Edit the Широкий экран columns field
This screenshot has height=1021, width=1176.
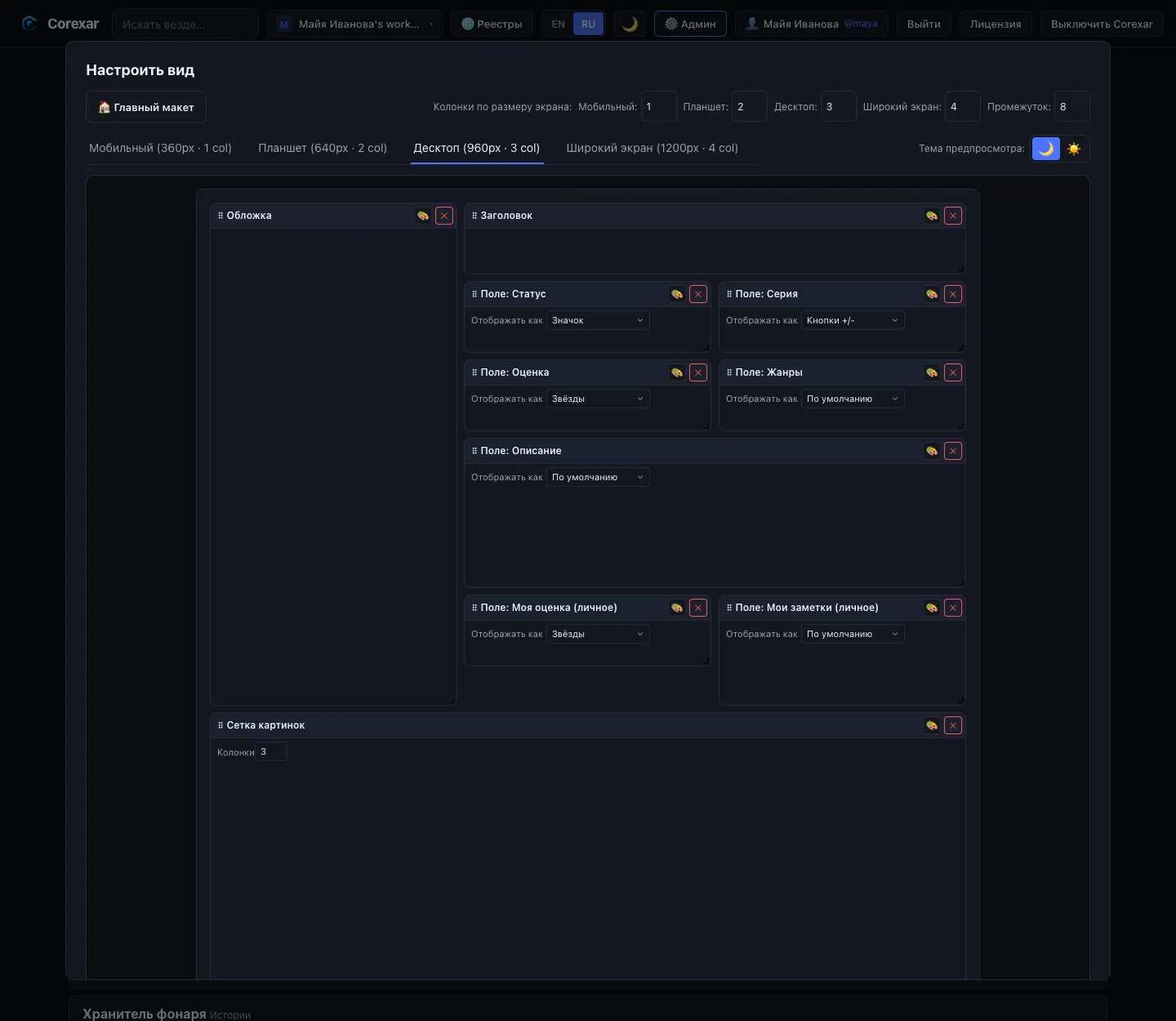click(x=963, y=106)
